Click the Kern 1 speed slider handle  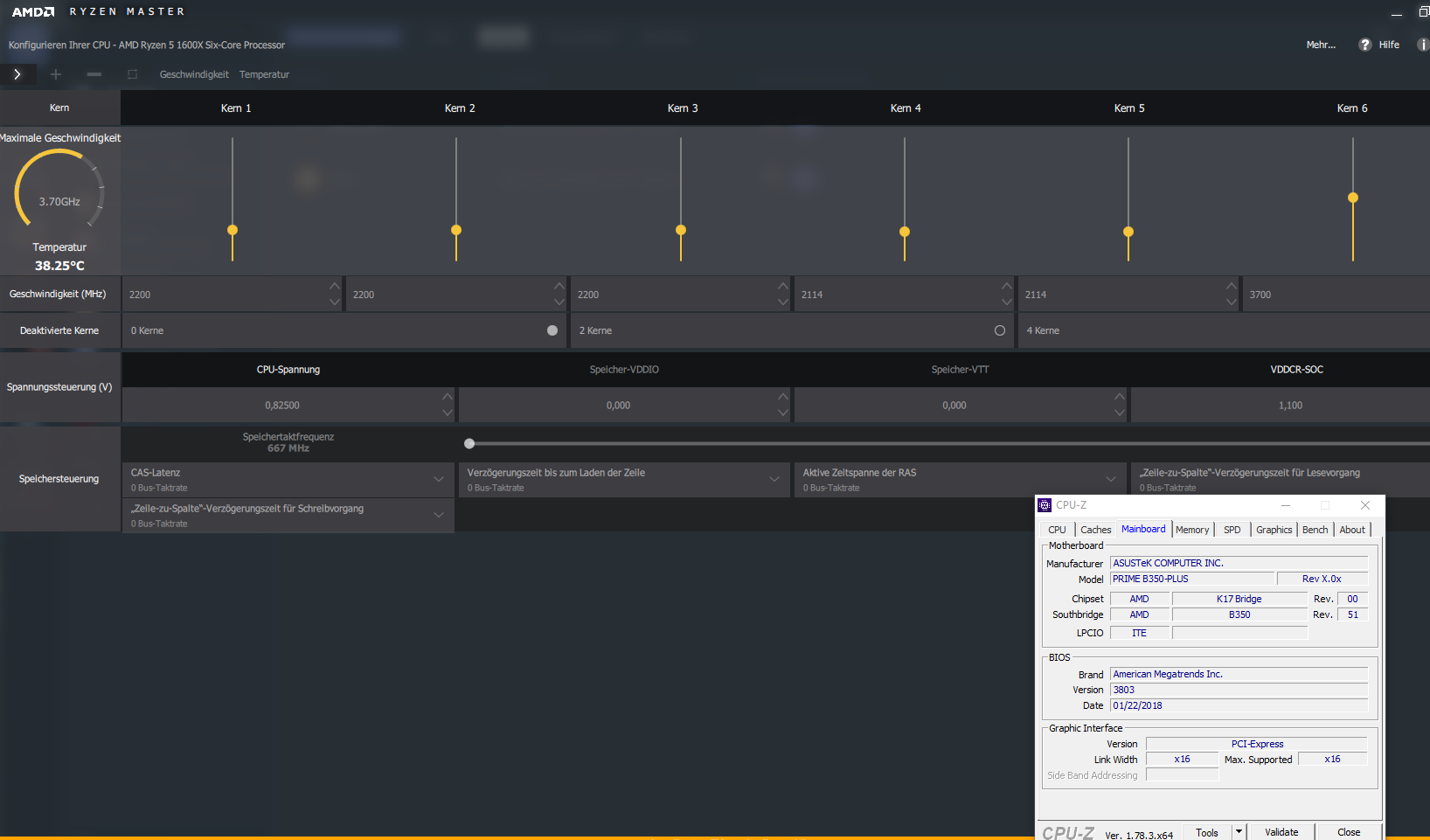point(233,230)
